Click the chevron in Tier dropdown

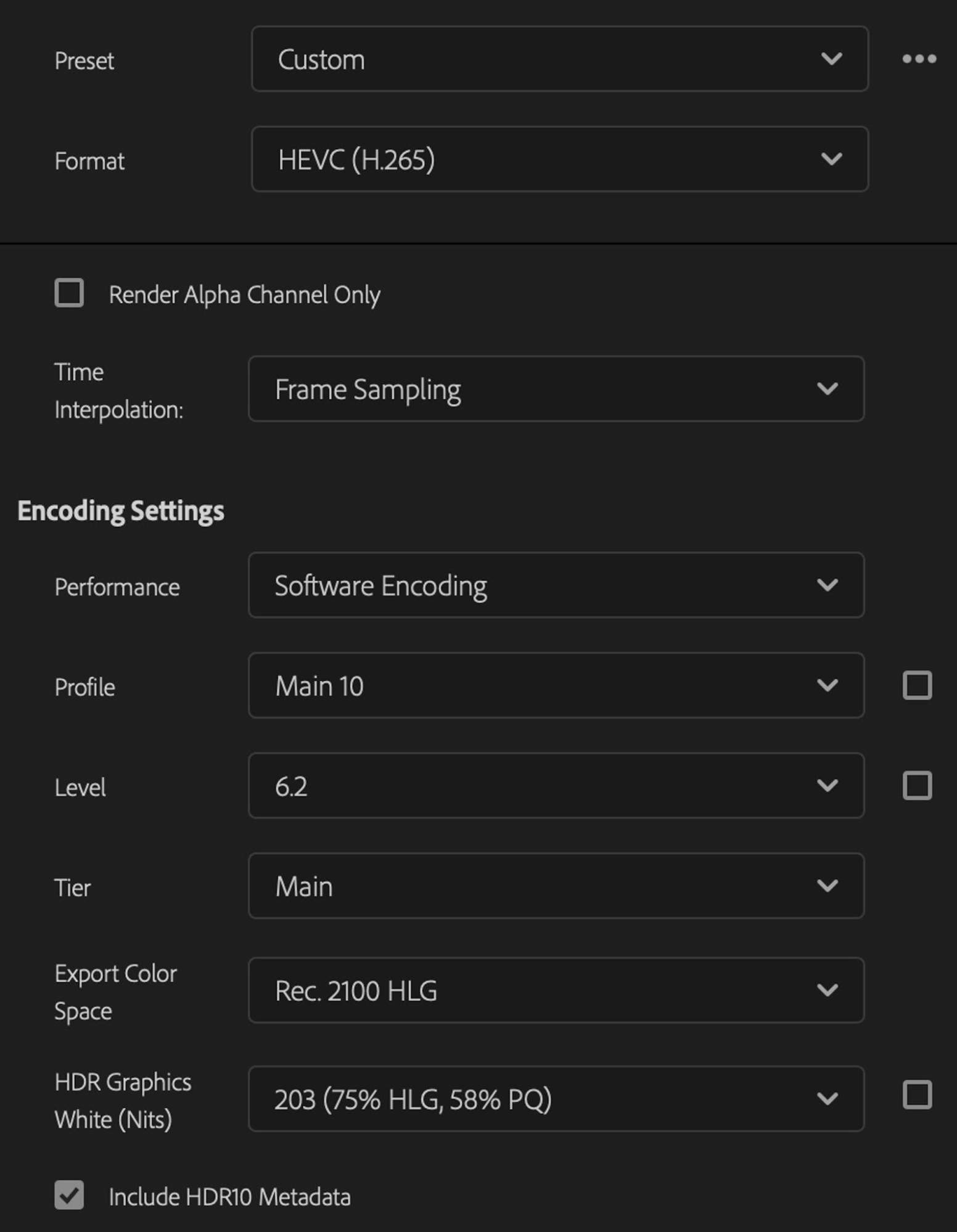827,886
